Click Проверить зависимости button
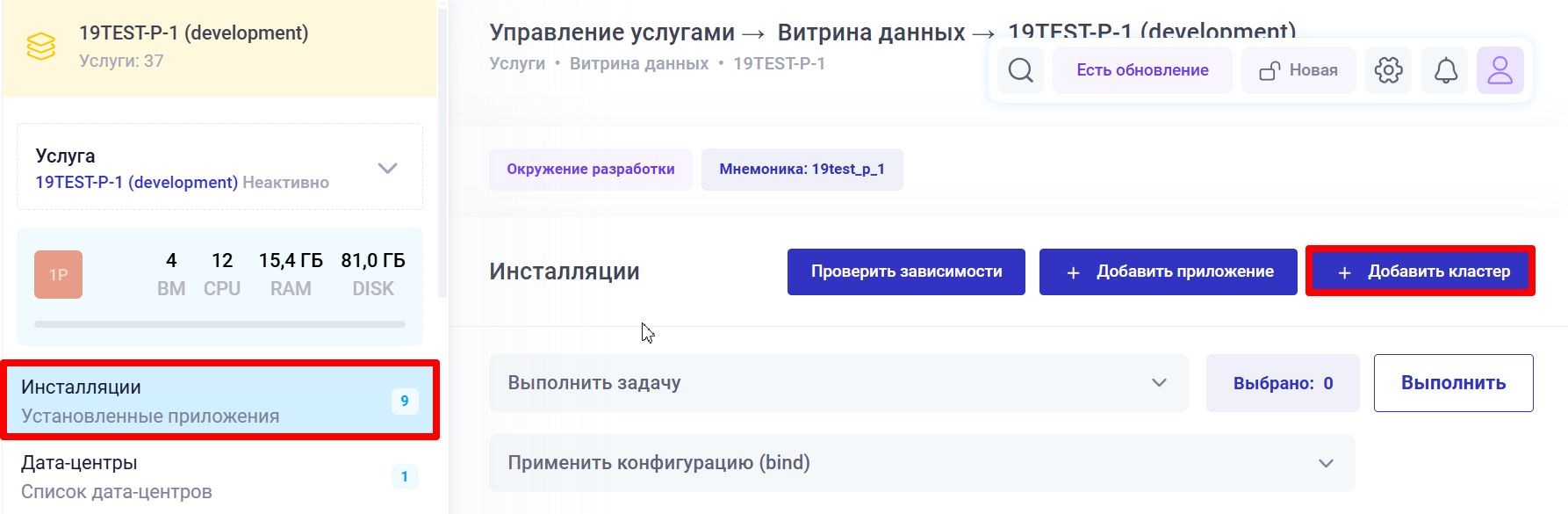Viewport: 1568px width, 514px height. (906, 271)
